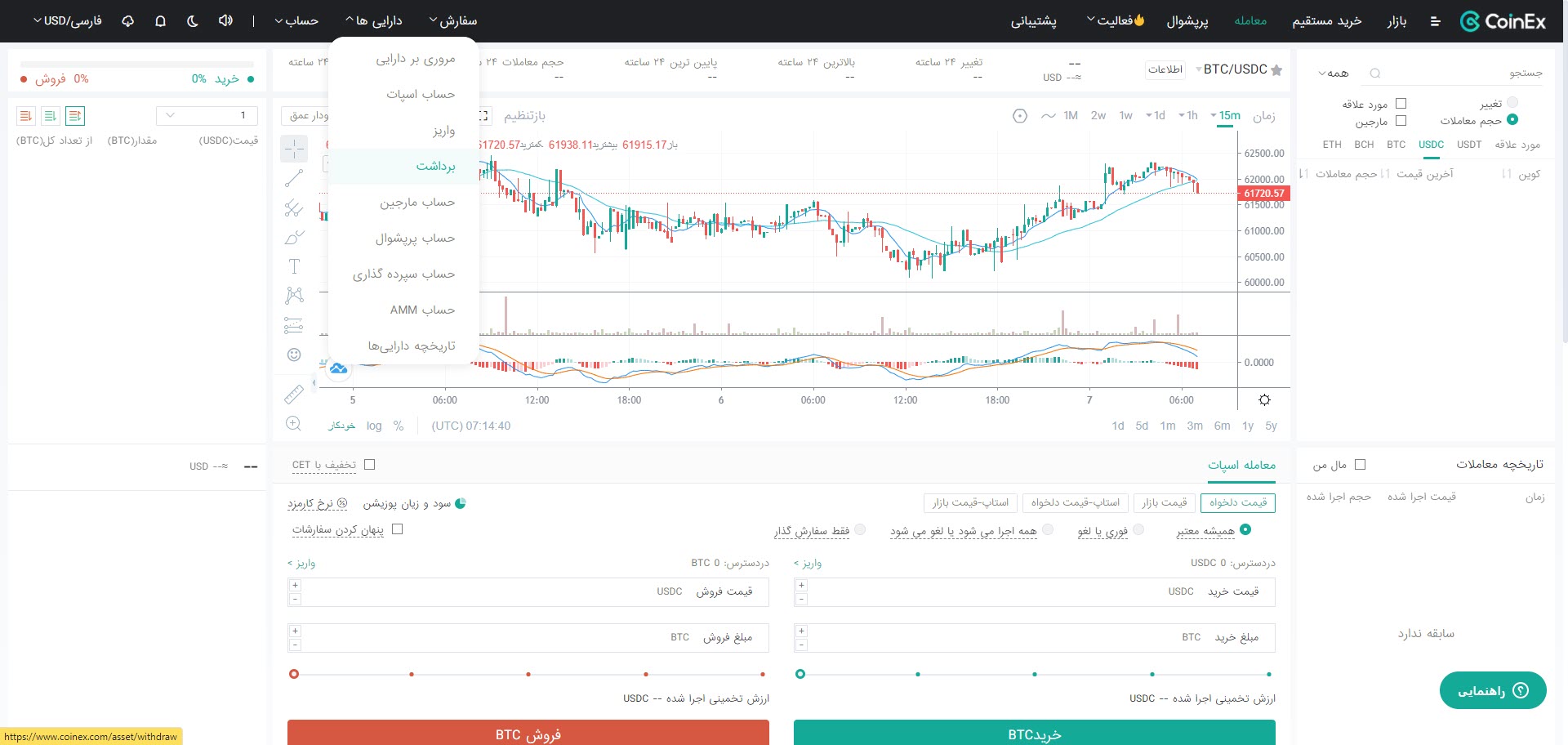Enable CET discount checkbox
This screenshot has height=745, width=1568.
(x=369, y=465)
